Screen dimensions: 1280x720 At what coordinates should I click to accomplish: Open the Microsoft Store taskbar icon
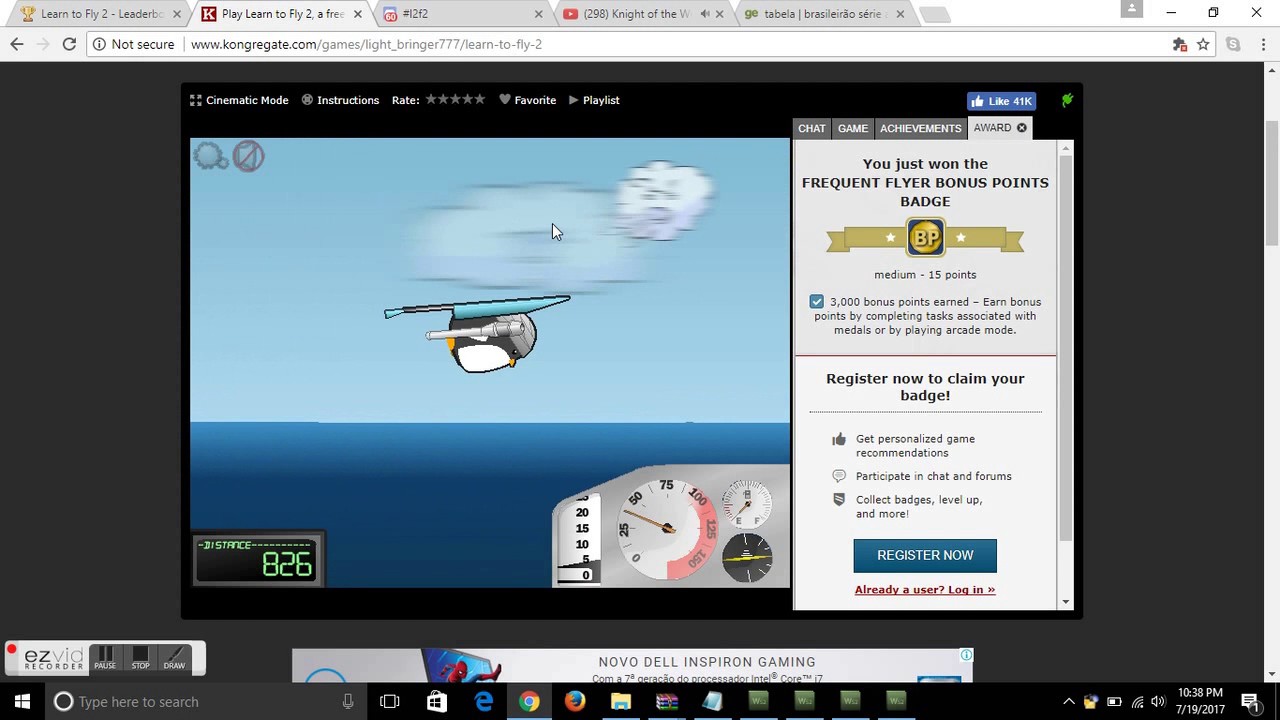[x=437, y=701]
